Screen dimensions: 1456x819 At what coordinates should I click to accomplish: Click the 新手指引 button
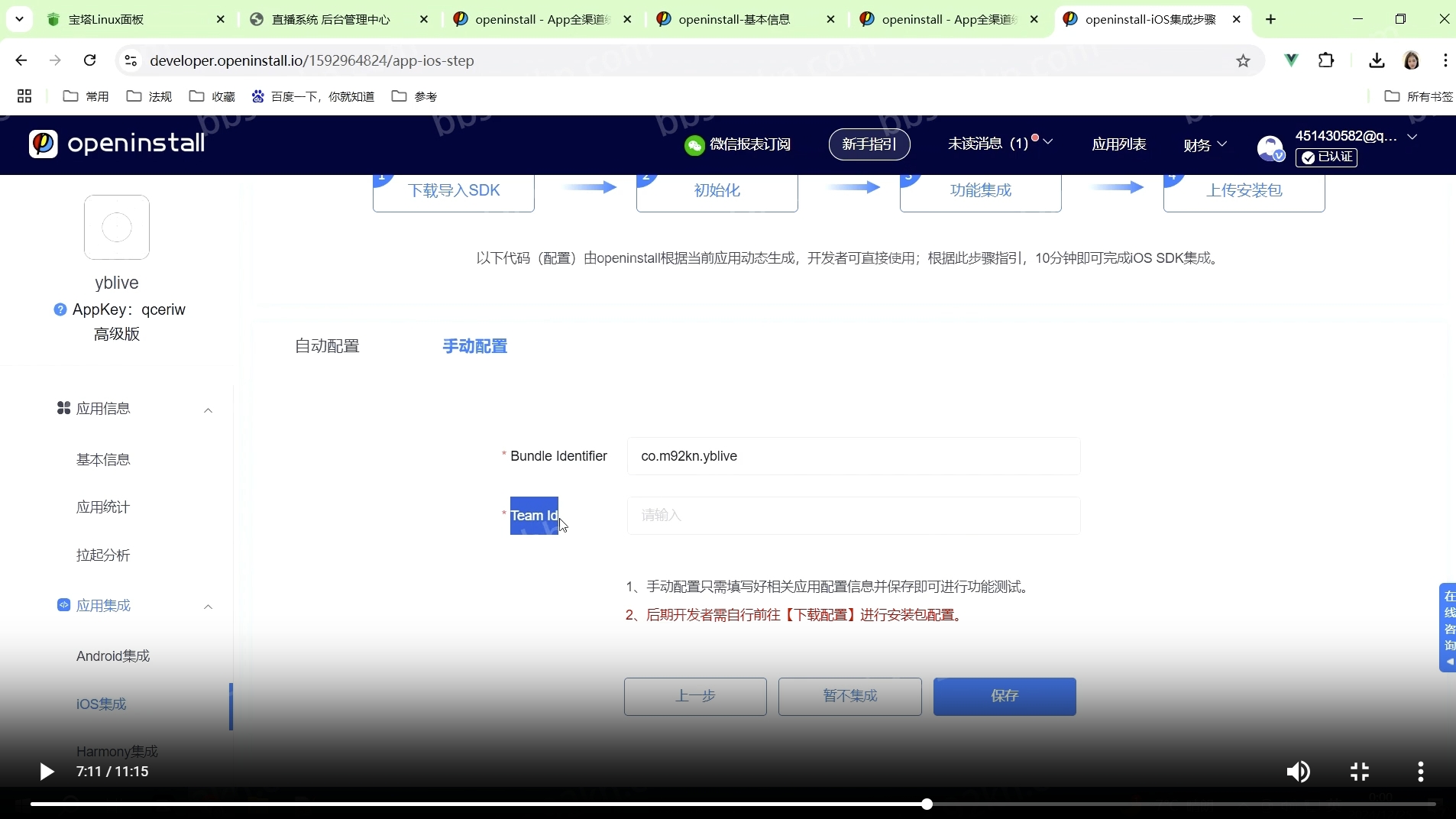(869, 144)
